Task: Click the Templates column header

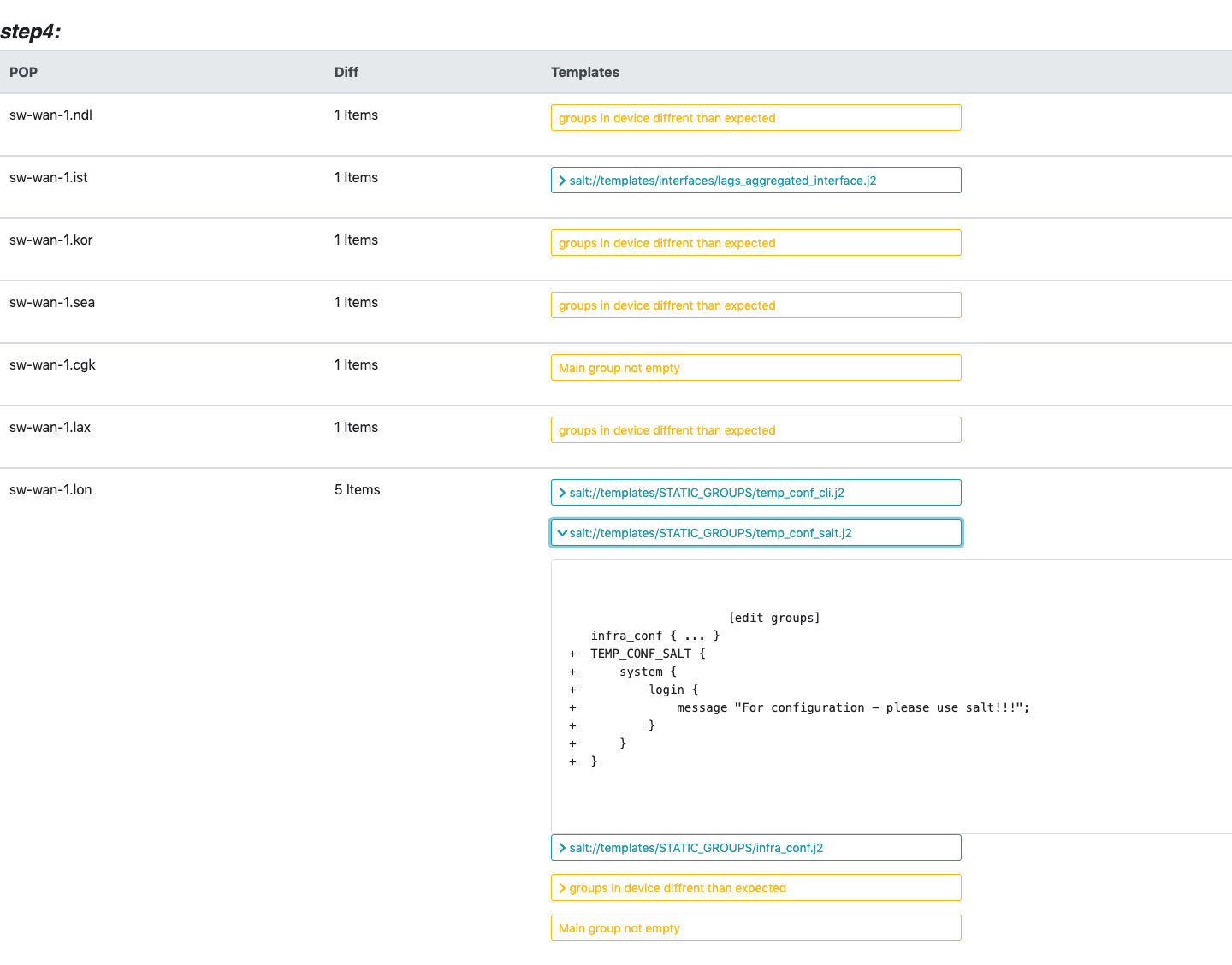Action: [x=585, y=73]
